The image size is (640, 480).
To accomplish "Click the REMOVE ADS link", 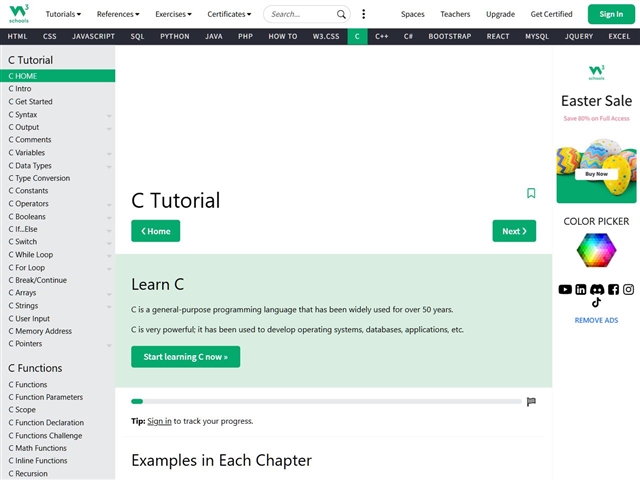I will (596, 320).
